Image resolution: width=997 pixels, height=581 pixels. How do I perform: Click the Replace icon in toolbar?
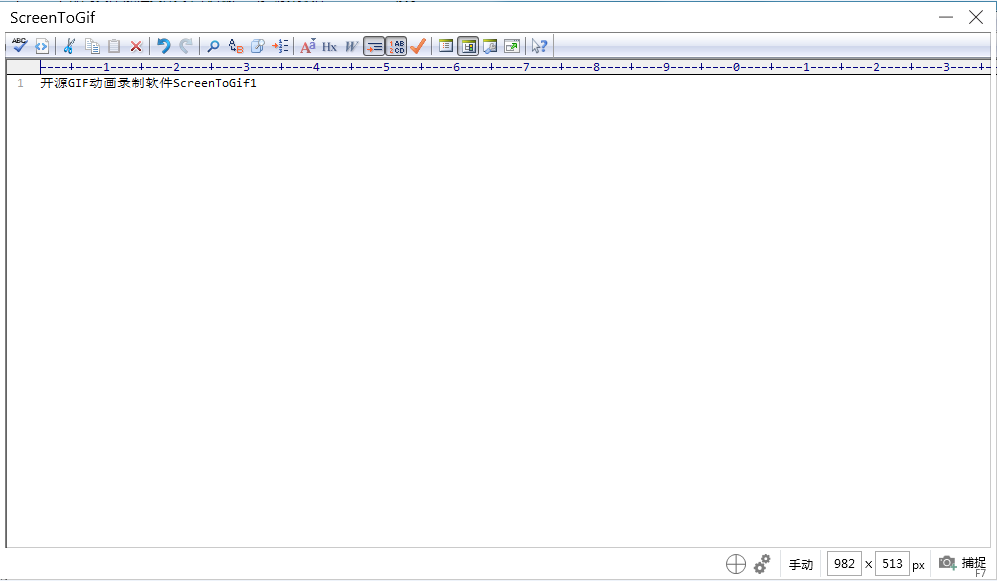(236, 46)
